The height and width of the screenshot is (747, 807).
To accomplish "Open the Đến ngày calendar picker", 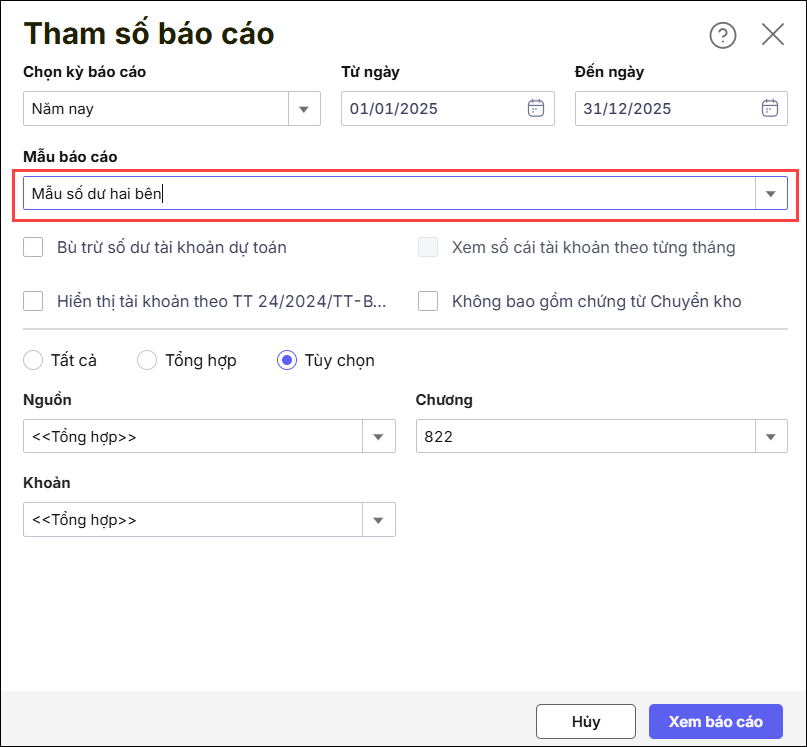I will point(769,108).
